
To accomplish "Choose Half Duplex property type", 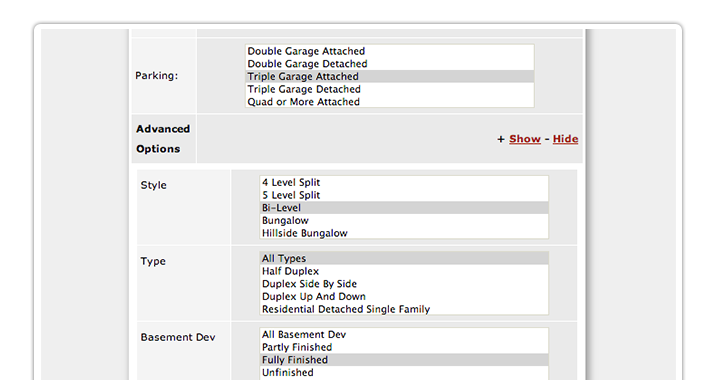I will pyautogui.click(x=404, y=271).
